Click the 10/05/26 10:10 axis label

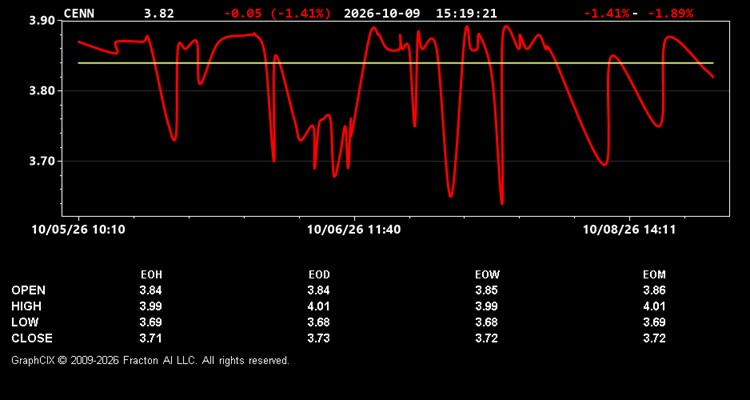78,230
